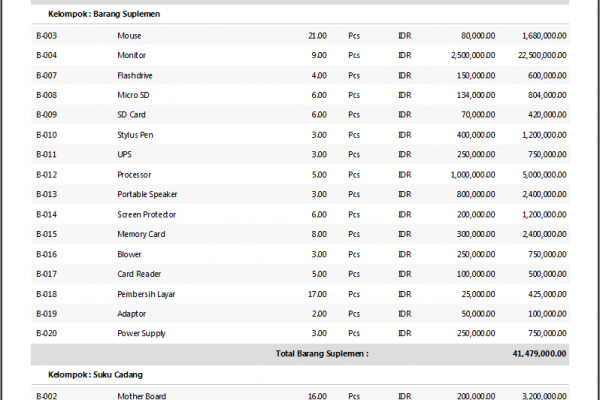Click the Processor total 5,000,000.00
This screenshot has height=400, width=600.
[543, 174]
